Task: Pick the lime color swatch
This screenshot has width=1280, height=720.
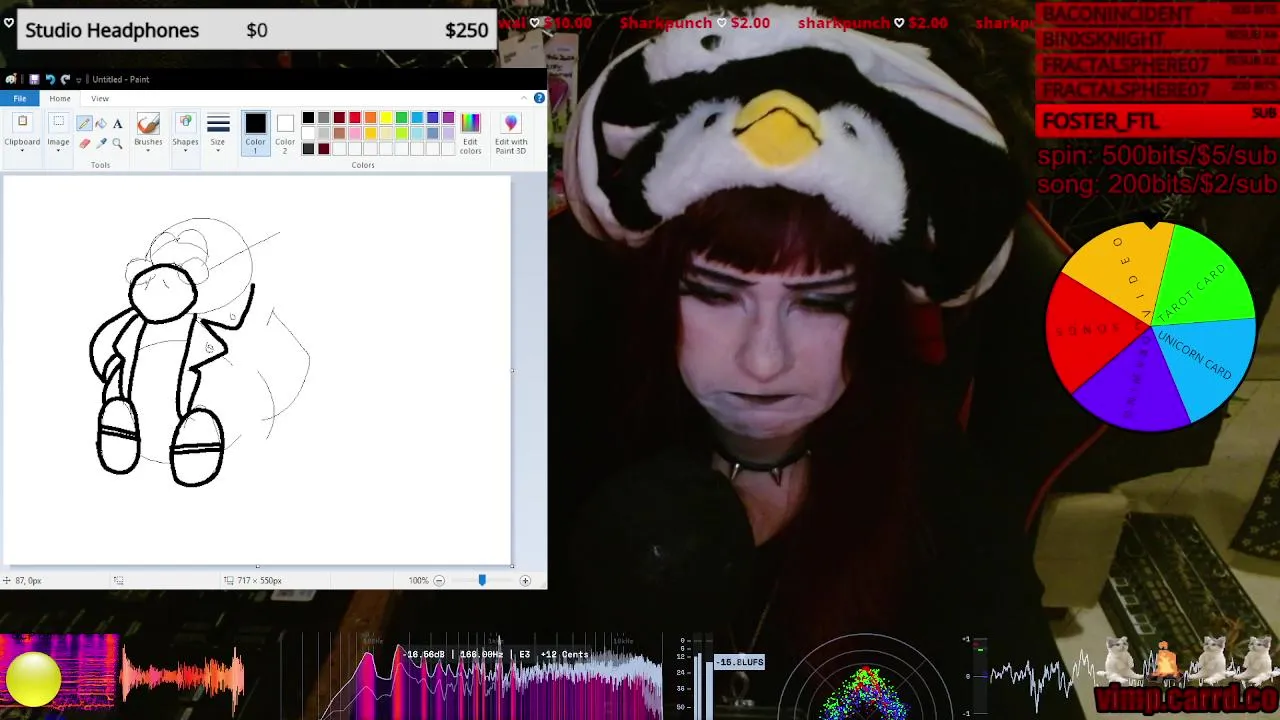Action: coord(401,133)
